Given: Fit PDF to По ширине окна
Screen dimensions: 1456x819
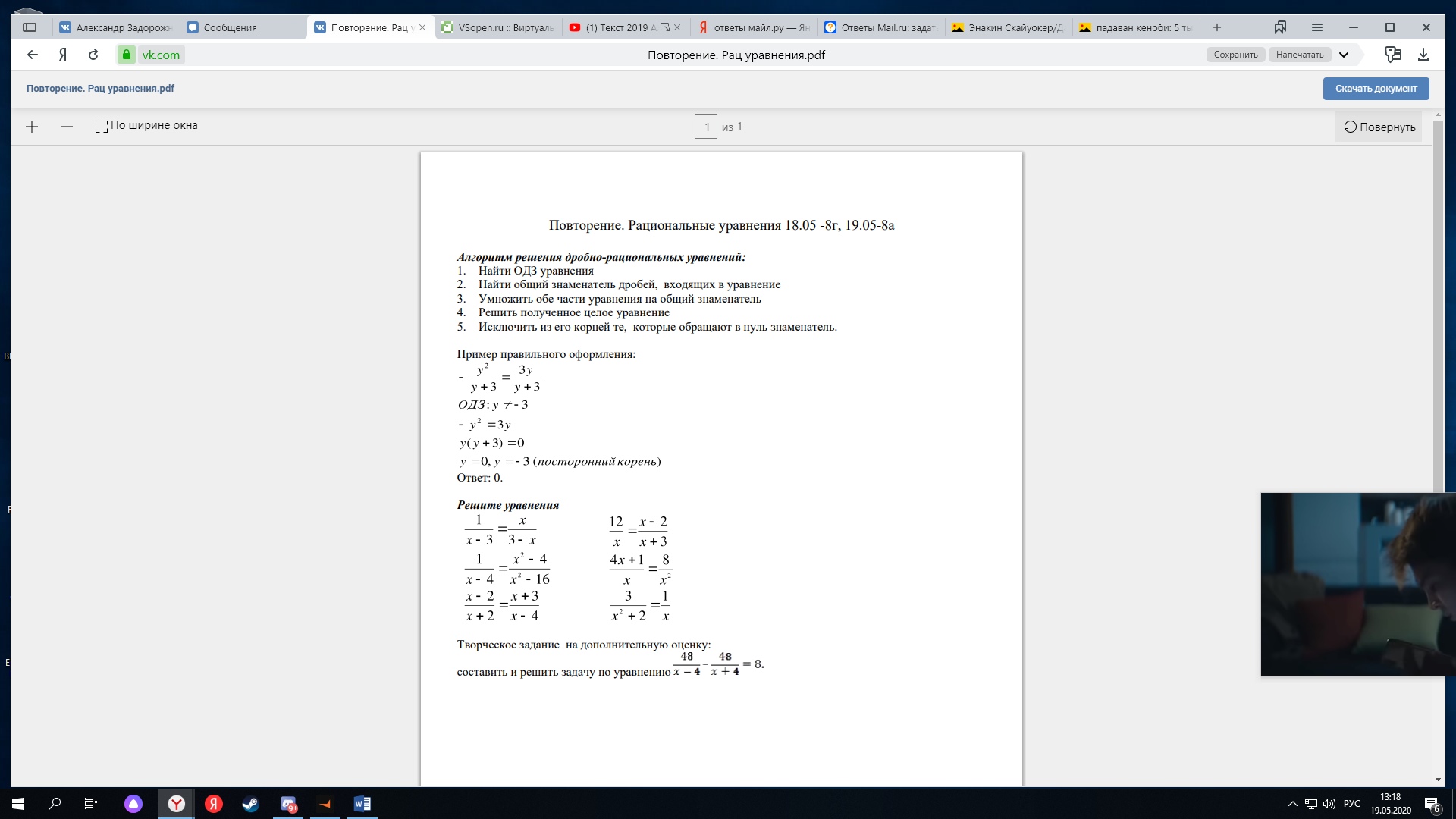Looking at the screenshot, I should 146,126.
